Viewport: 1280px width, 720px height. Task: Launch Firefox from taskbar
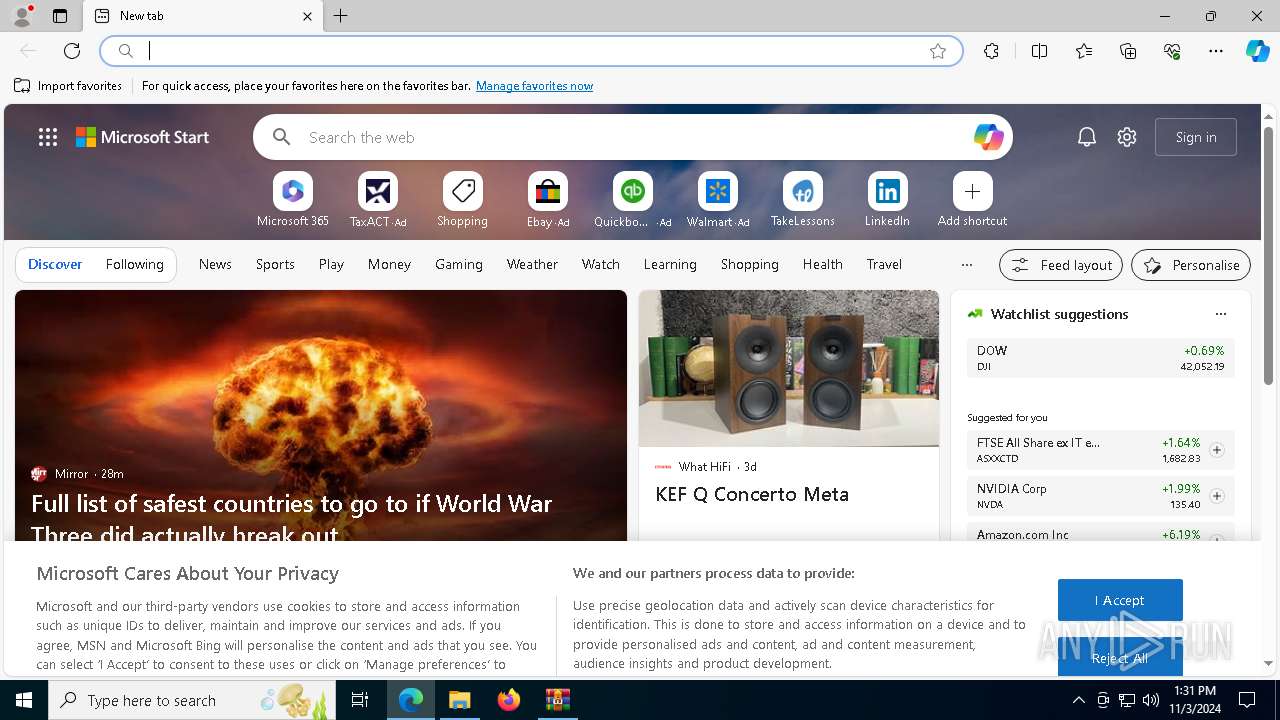[x=509, y=700]
